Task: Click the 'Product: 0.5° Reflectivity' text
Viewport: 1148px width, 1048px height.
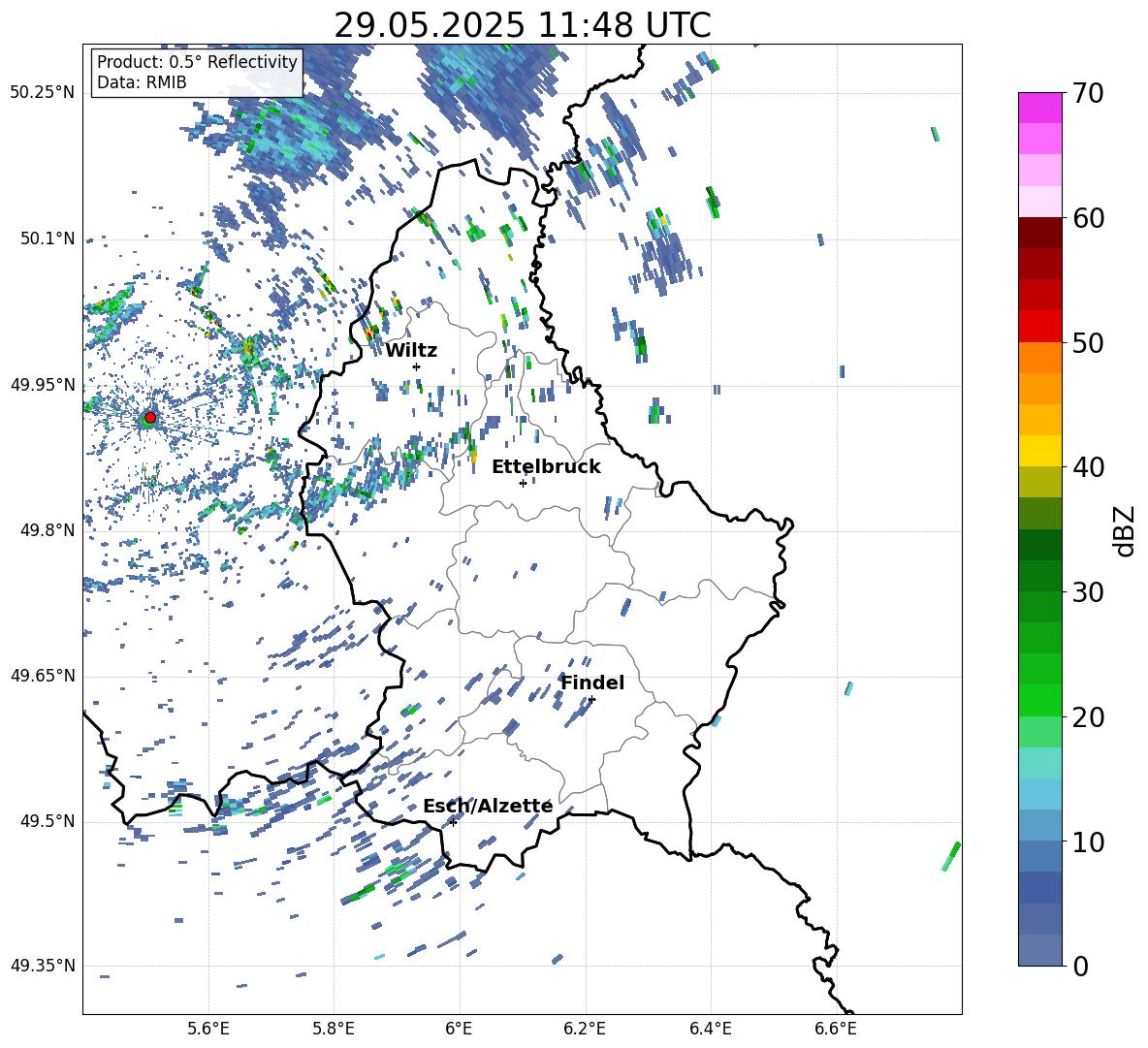Action: click(x=197, y=62)
